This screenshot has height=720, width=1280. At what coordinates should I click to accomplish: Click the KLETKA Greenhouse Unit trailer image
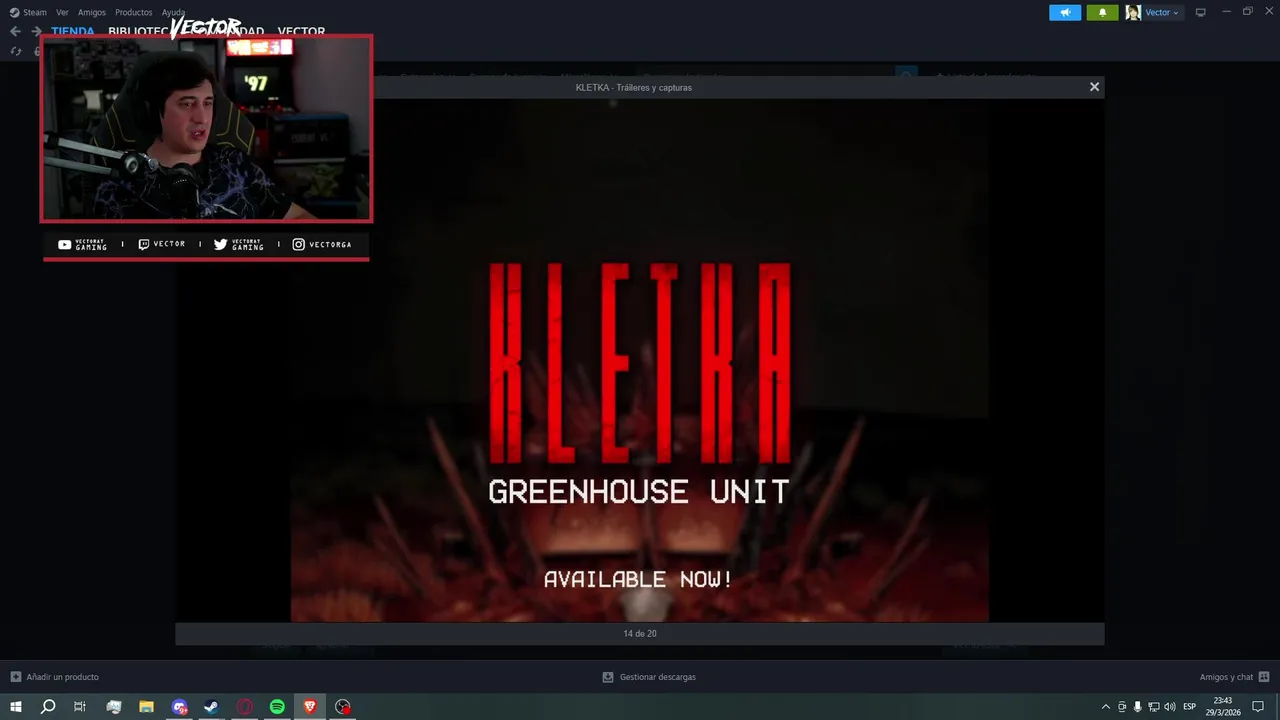[639, 360]
